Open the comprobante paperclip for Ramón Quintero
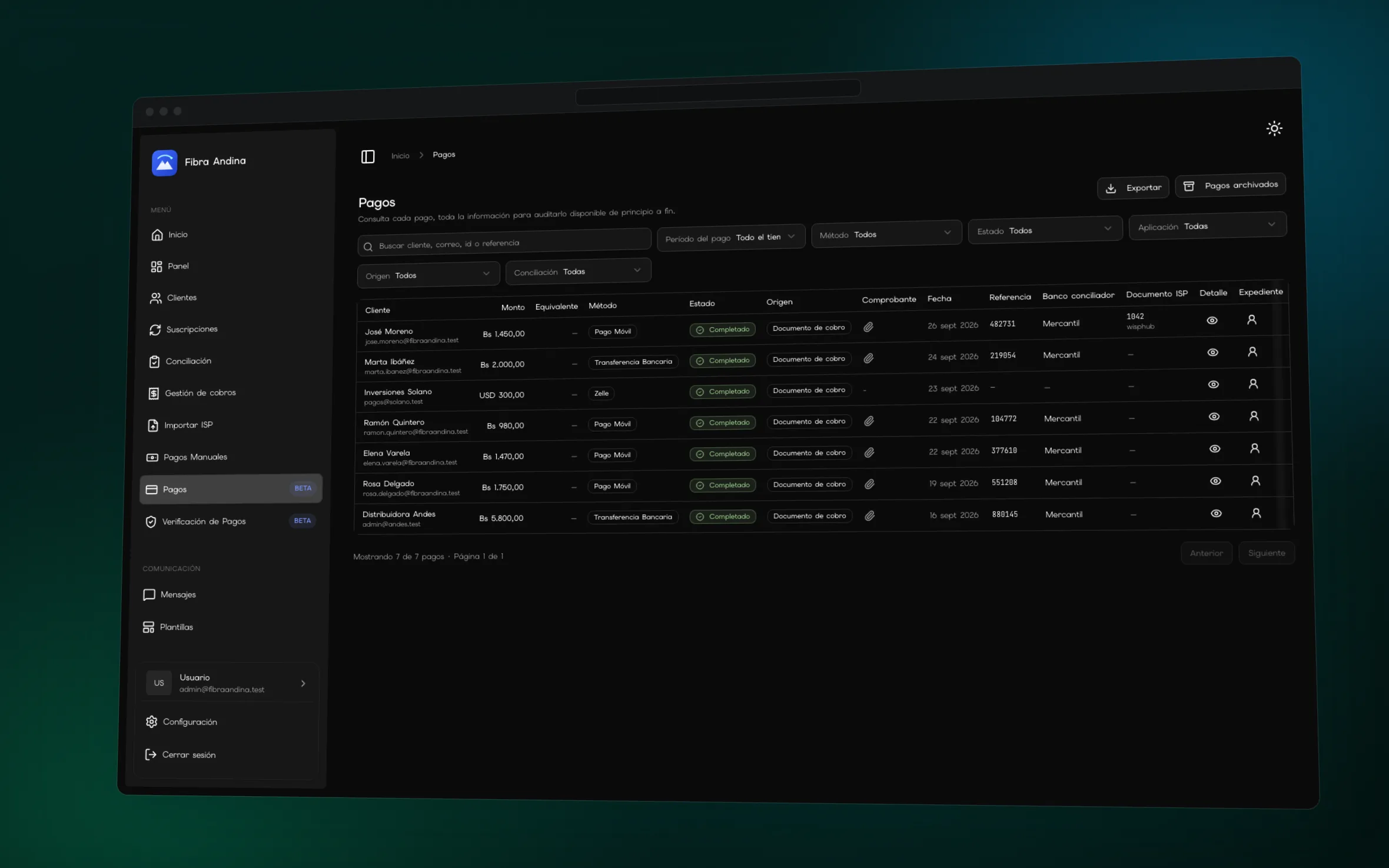The image size is (1389, 868). pos(869,421)
